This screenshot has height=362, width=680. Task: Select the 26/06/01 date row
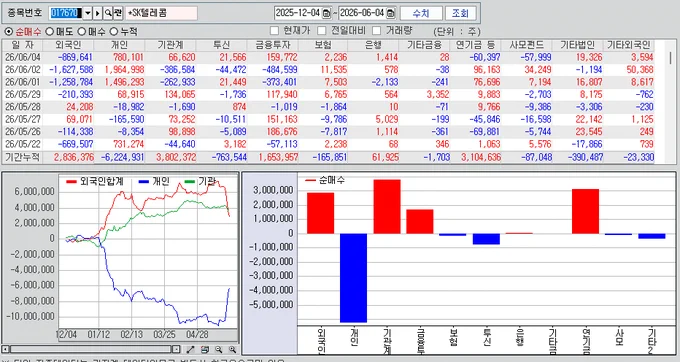pos(328,82)
